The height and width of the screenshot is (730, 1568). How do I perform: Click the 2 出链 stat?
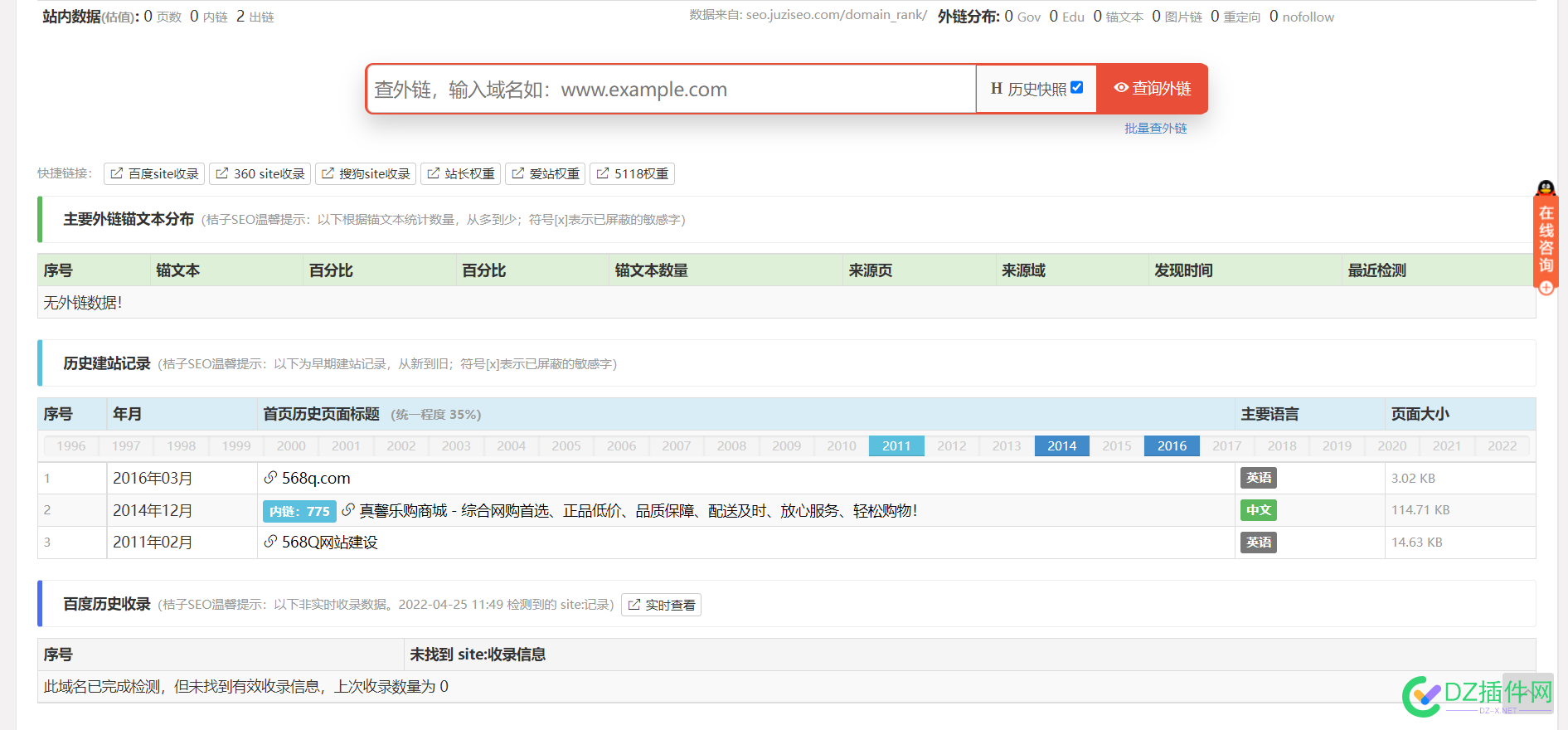255,17
